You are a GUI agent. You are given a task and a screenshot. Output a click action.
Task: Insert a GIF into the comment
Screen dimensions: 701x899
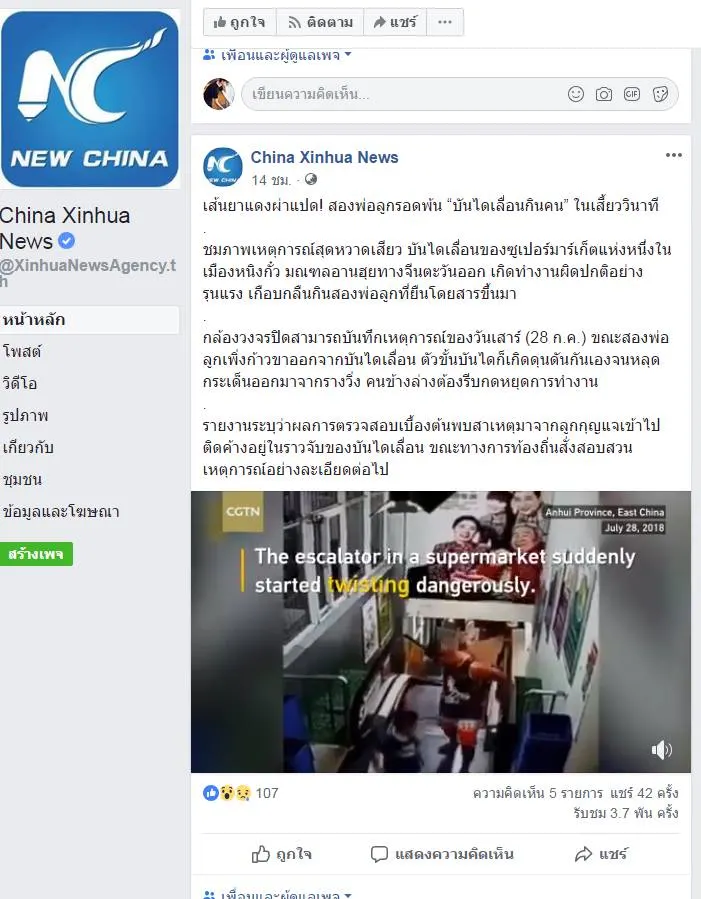coord(632,93)
